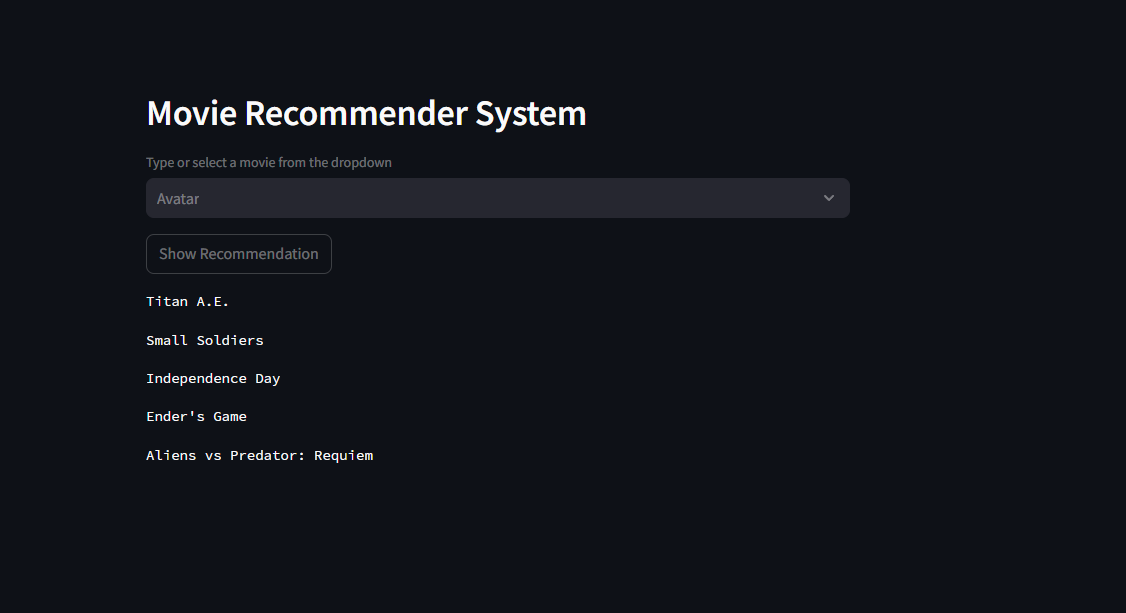1126x613 pixels.
Task: Select the Independence Day result
Action: [213, 379]
